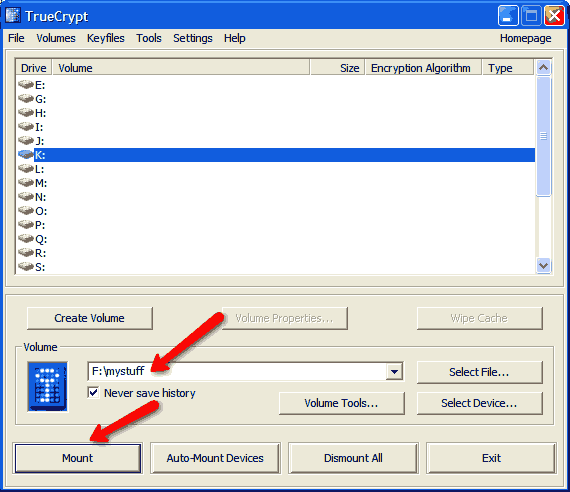Select the N: drive letter text
This screenshot has width=570, height=492.
click(40, 197)
